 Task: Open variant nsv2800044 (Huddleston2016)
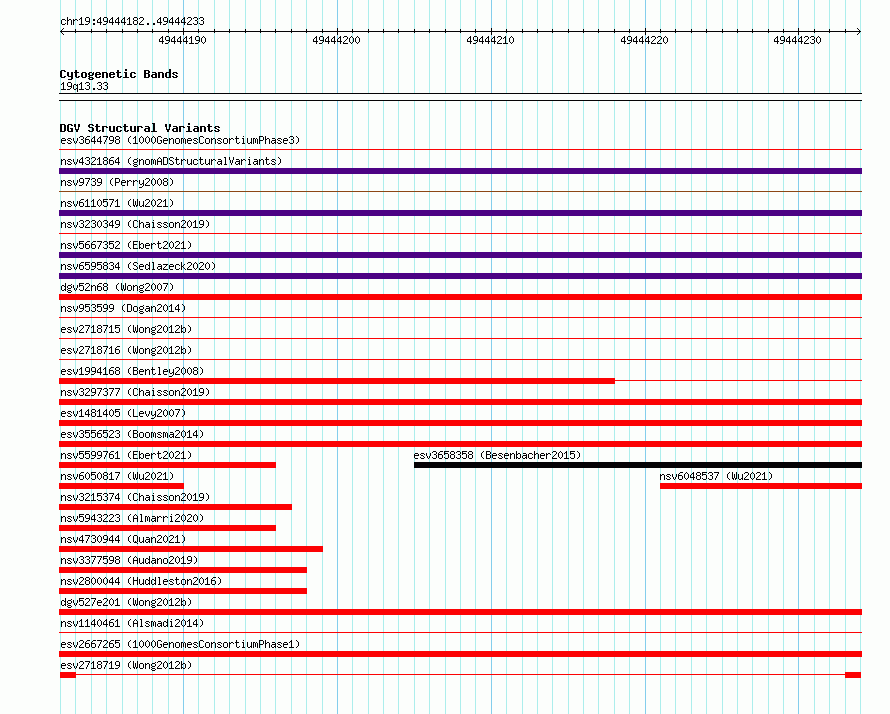[x=141, y=581]
